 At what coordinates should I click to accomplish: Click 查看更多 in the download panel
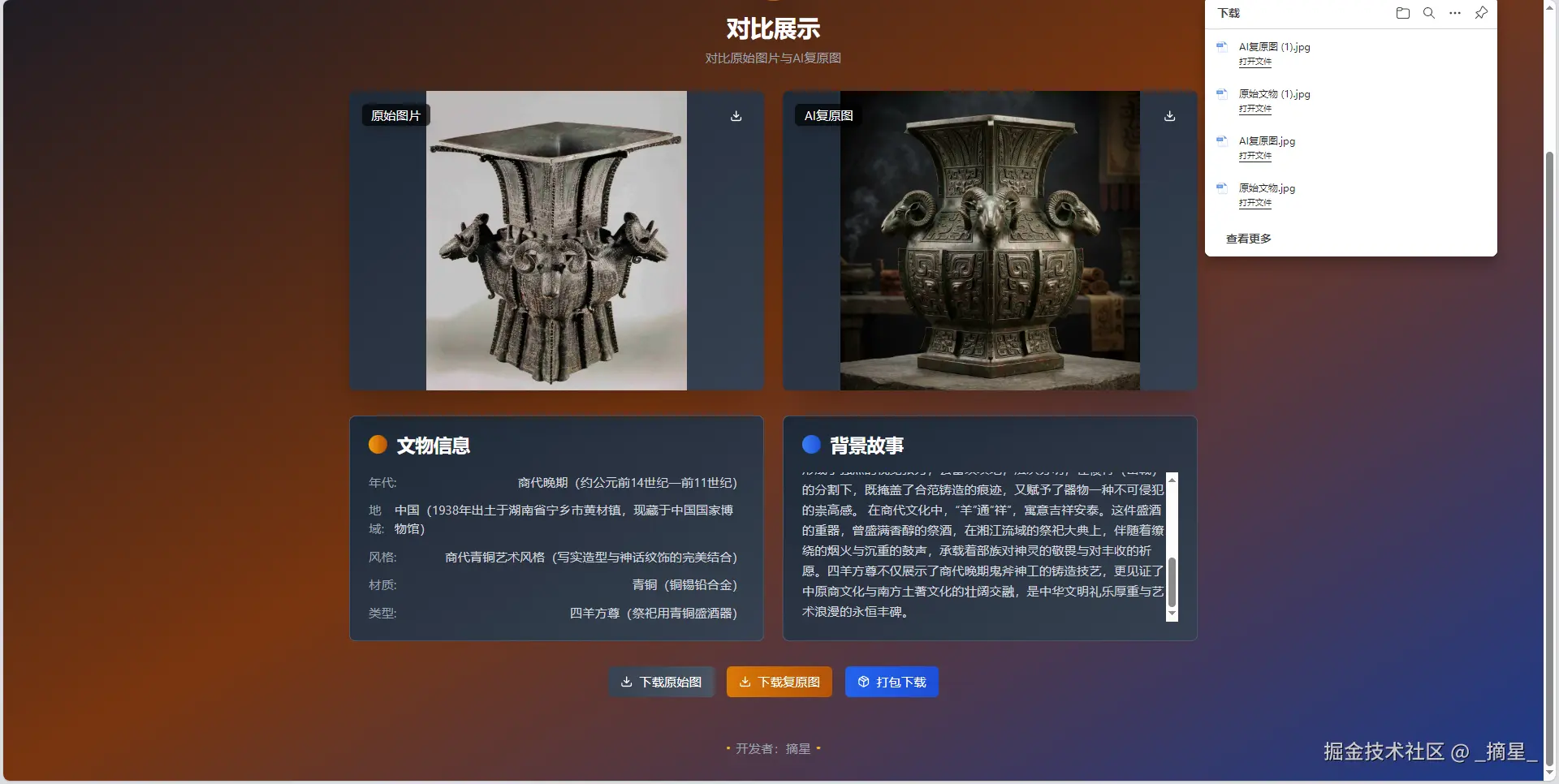tap(1249, 239)
